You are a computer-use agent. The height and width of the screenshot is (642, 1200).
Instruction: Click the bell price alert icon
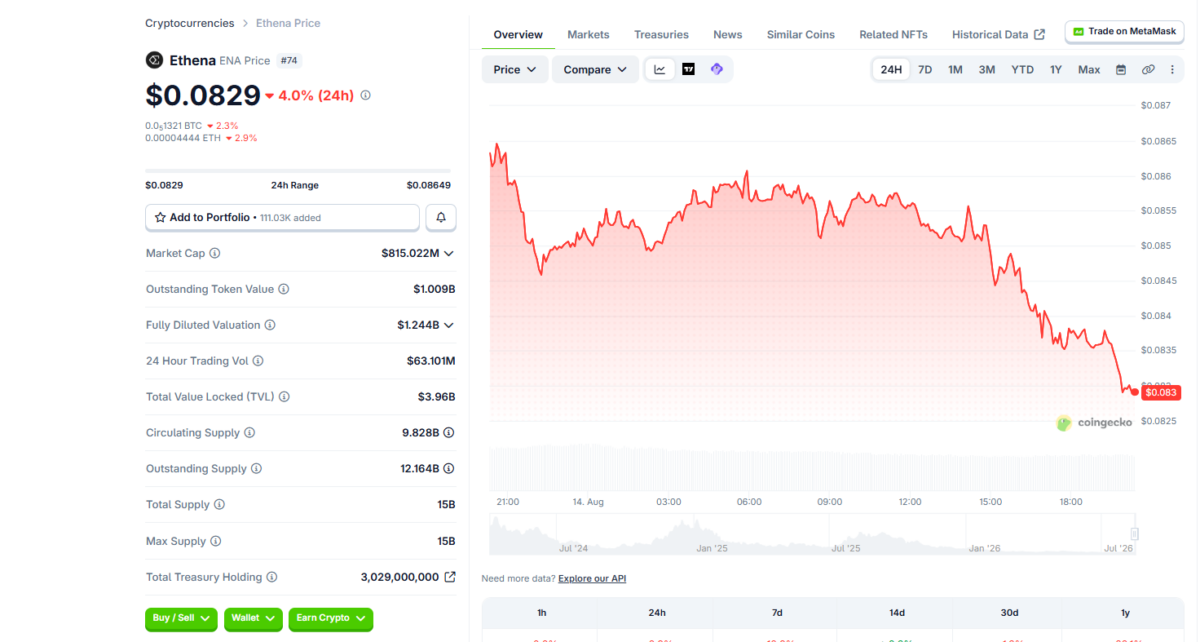(x=441, y=217)
